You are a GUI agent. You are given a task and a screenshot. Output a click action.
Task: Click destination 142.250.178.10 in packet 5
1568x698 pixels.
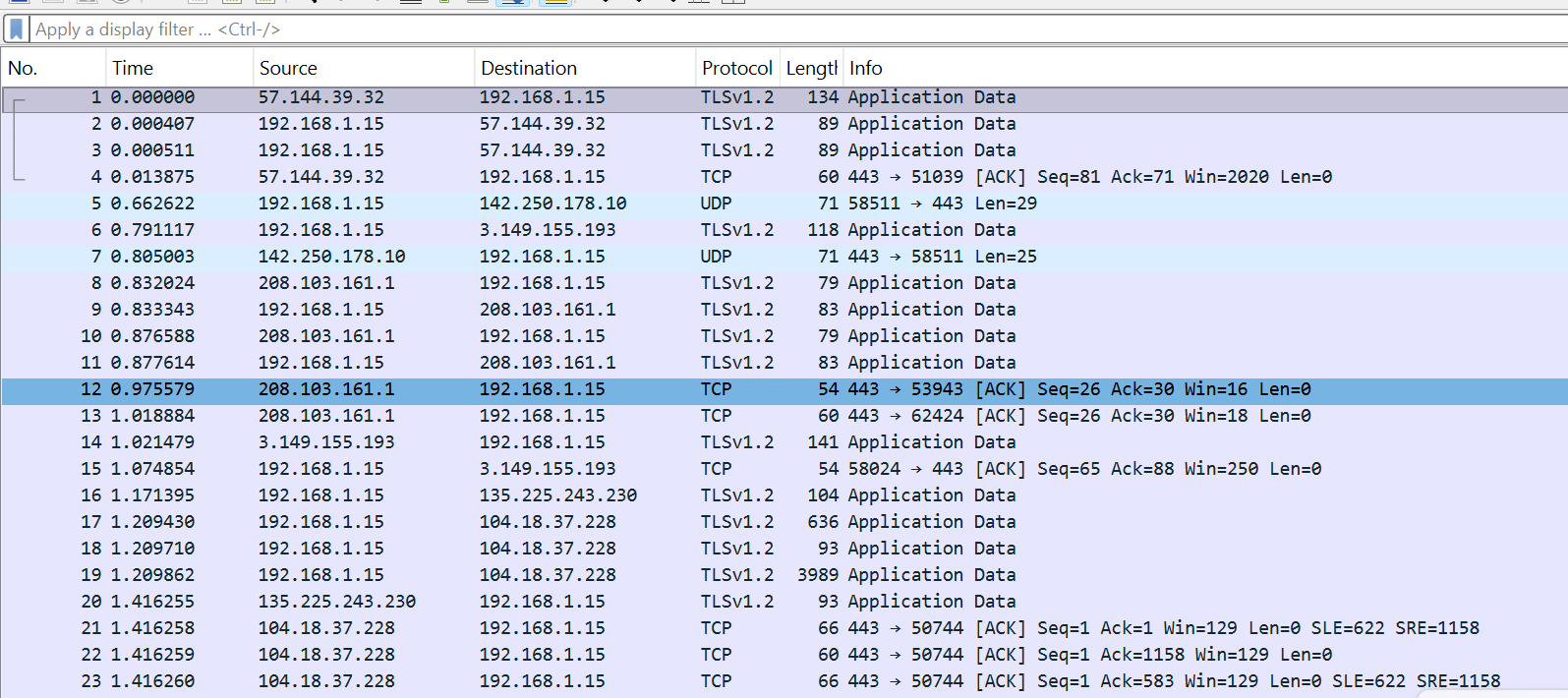point(552,204)
